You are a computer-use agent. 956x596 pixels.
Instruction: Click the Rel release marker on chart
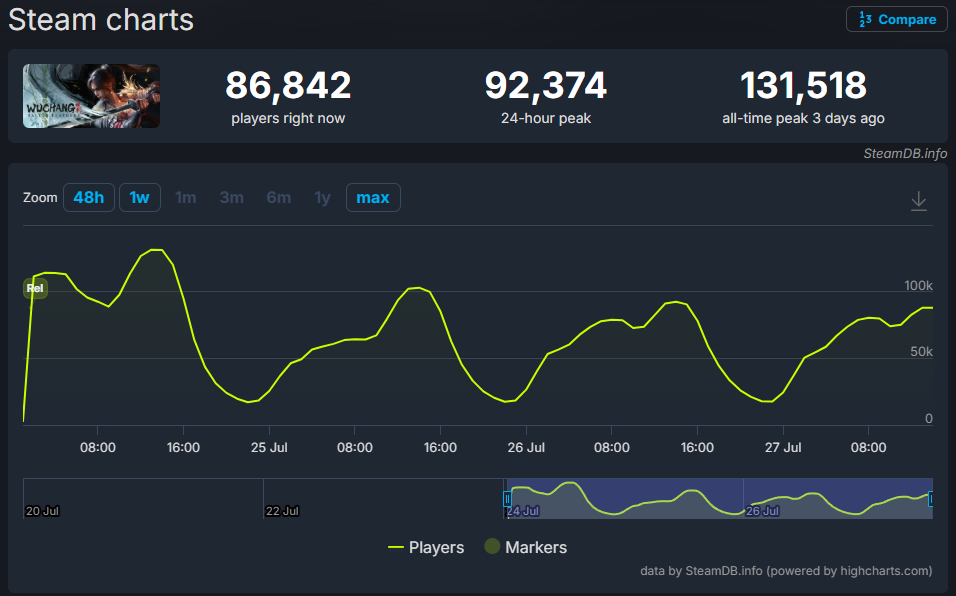point(35,288)
